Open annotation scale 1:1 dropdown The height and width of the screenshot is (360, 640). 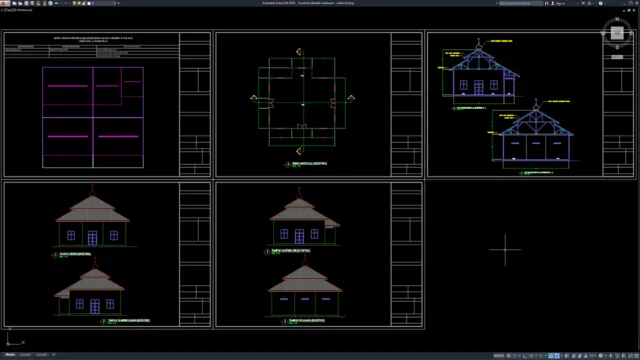592,356
